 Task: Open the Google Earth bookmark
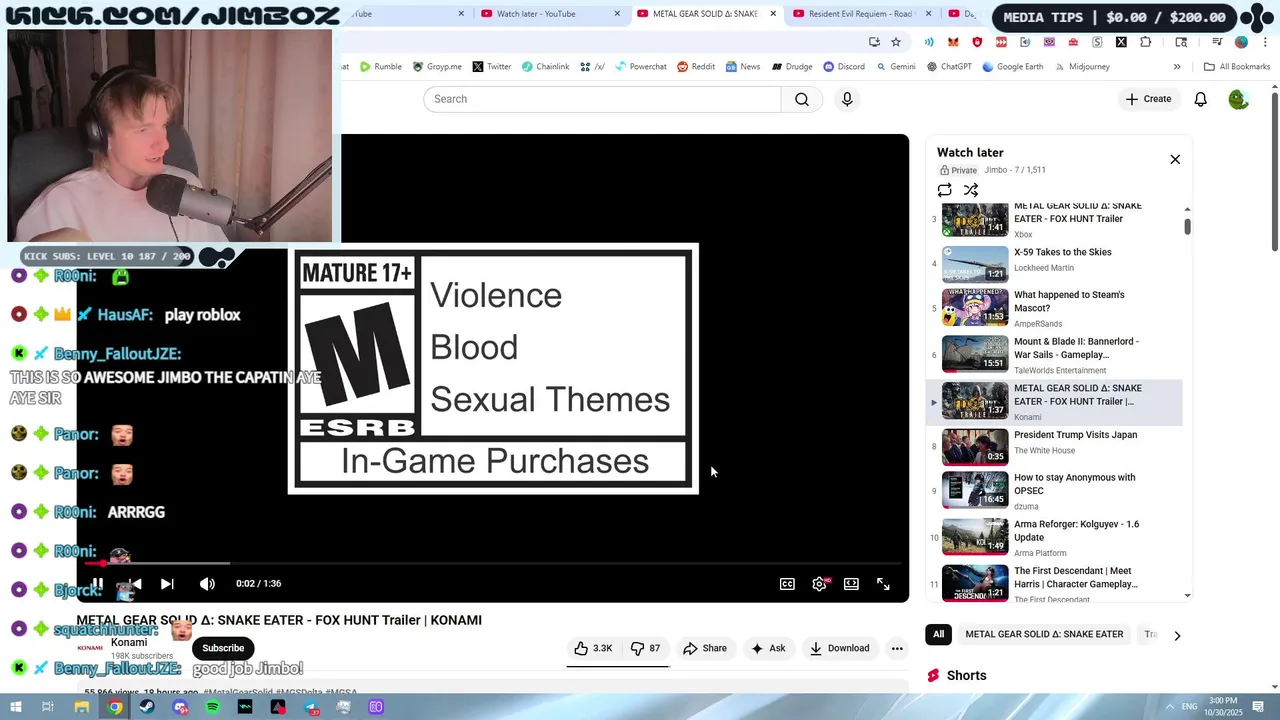tap(1012, 67)
